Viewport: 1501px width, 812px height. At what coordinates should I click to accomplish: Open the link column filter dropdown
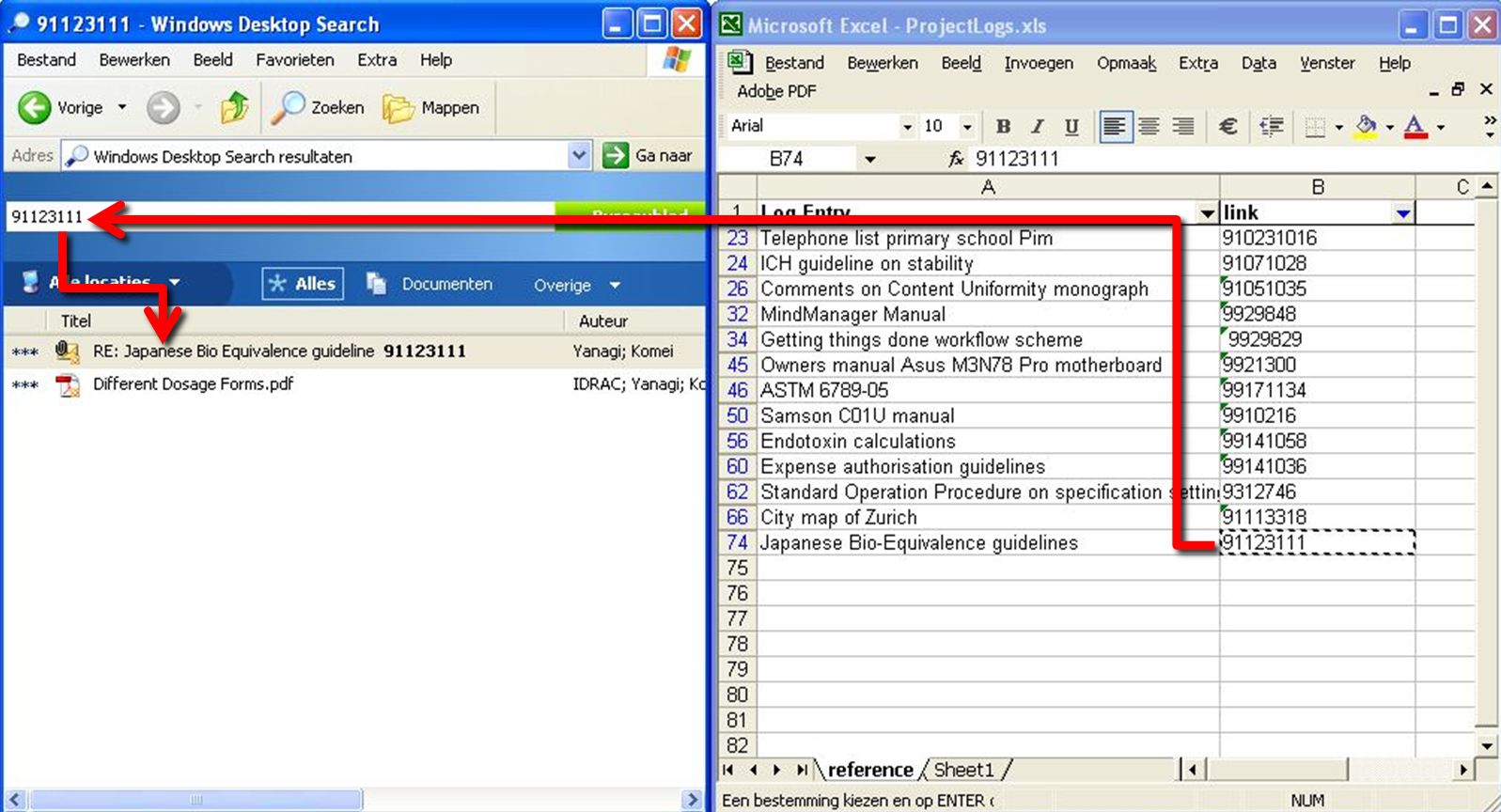click(1403, 213)
